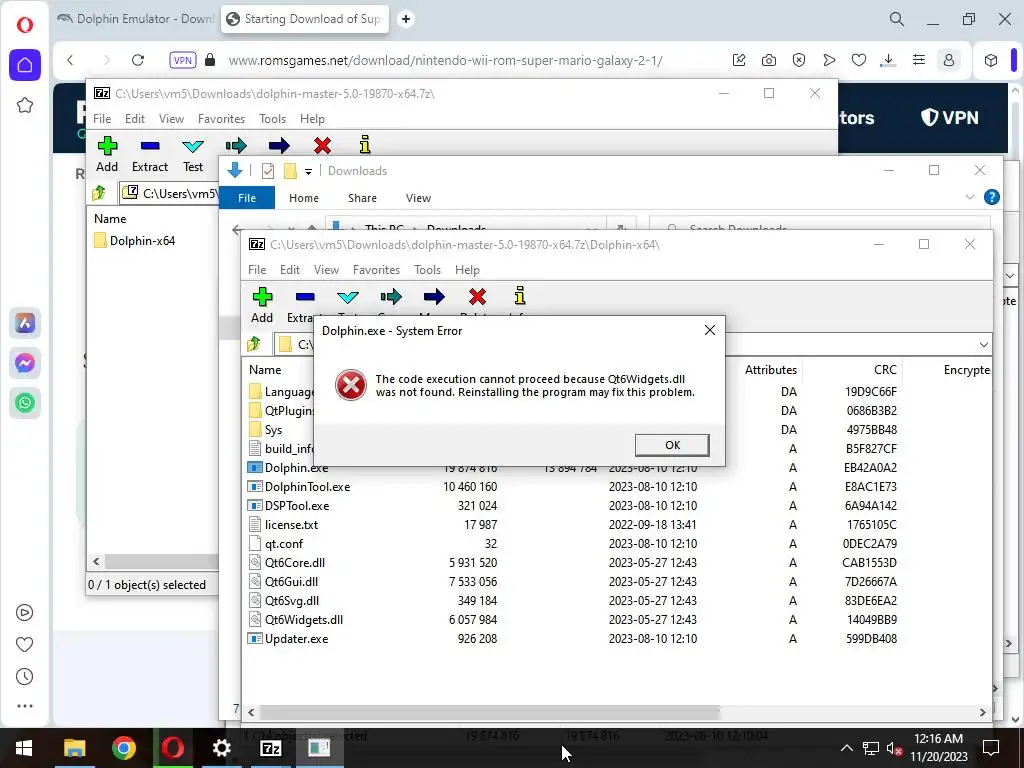
Task: Show hidden system tray icons chevron
Action: coord(846,748)
